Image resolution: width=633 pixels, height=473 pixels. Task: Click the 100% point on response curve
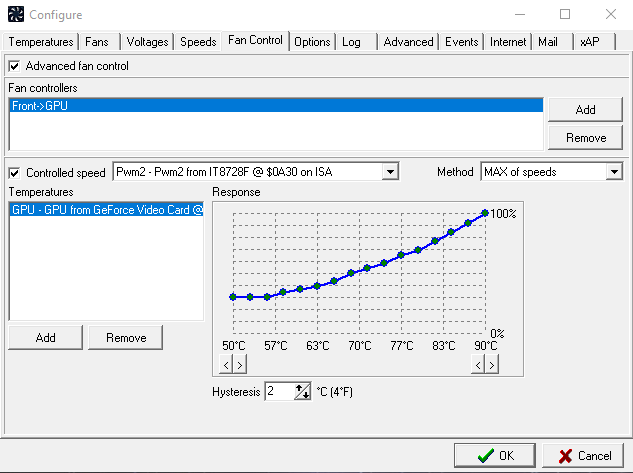(485, 213)
